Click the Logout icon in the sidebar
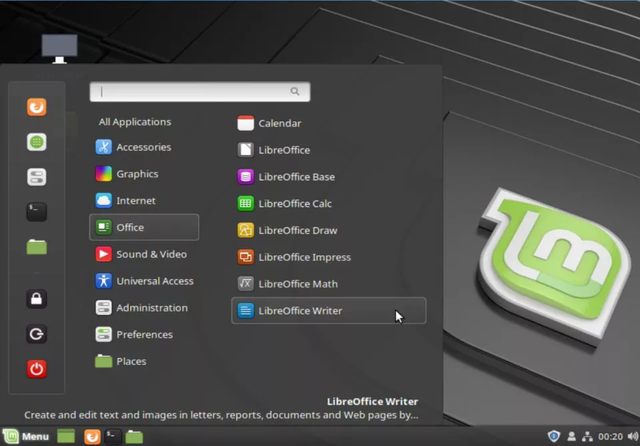The height and width of the screenshot is (446, 640). pyautogui.click(x=36, y=334)
